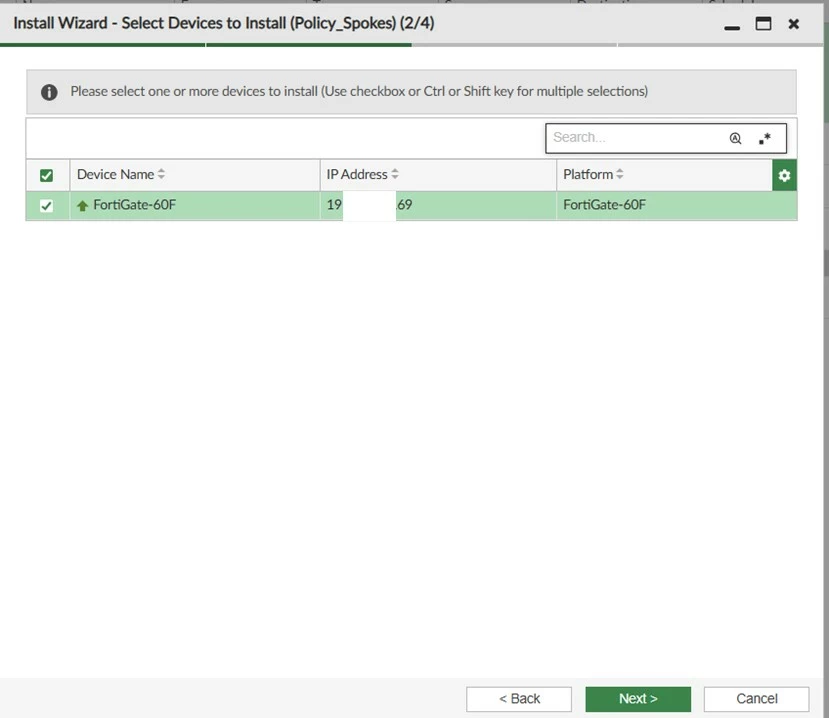Select the FortiGate-60F device name cell
829x718 pixels.
click(195, 205)
